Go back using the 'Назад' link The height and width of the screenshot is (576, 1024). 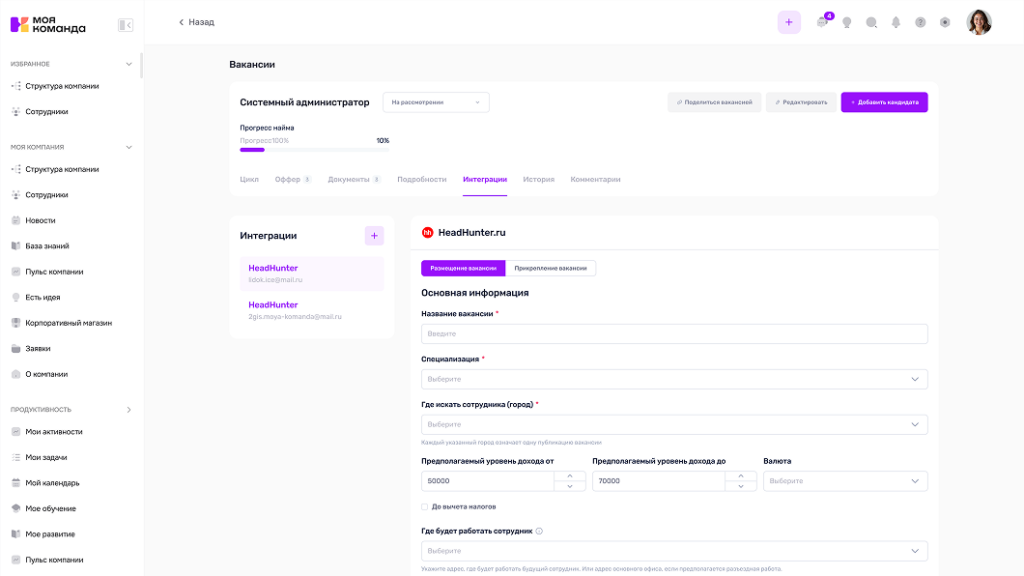pos(197,22)
